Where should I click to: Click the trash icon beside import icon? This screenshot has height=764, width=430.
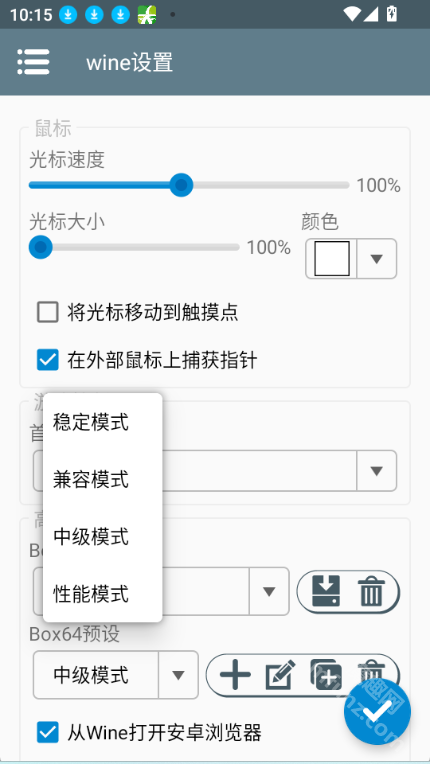(372, 591)
